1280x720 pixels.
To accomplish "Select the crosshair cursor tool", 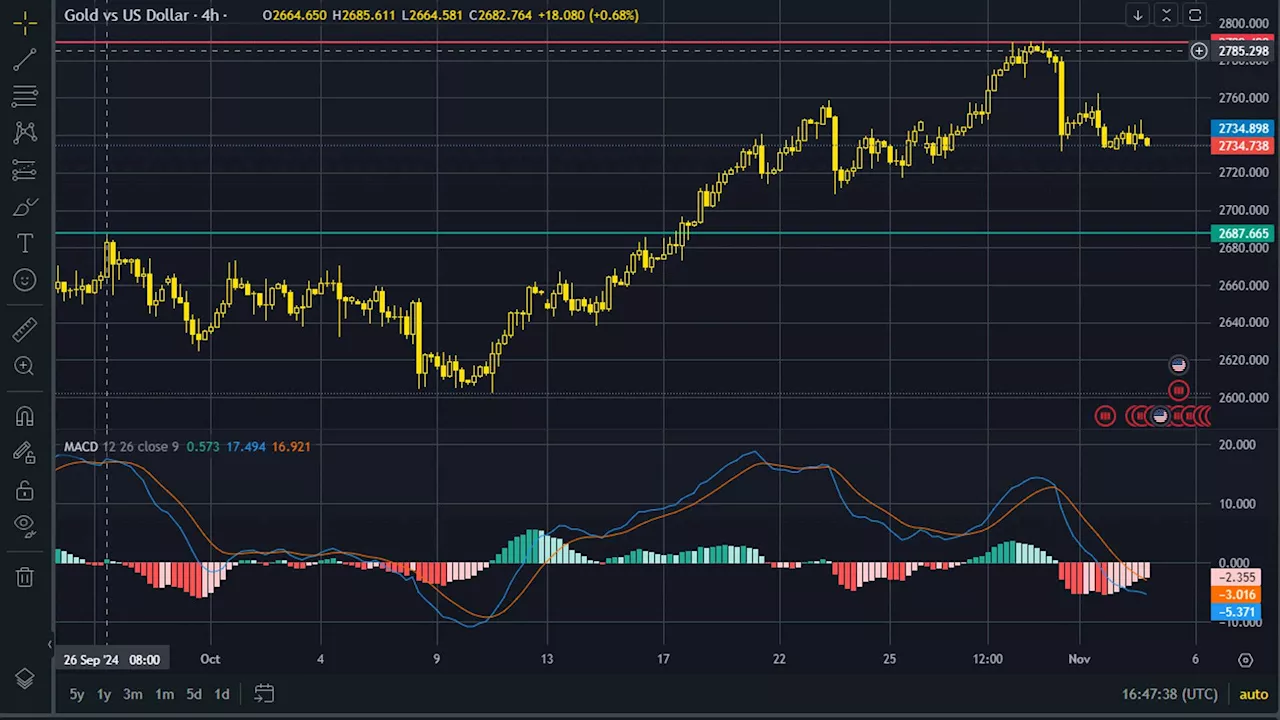I will click(25, 22).
